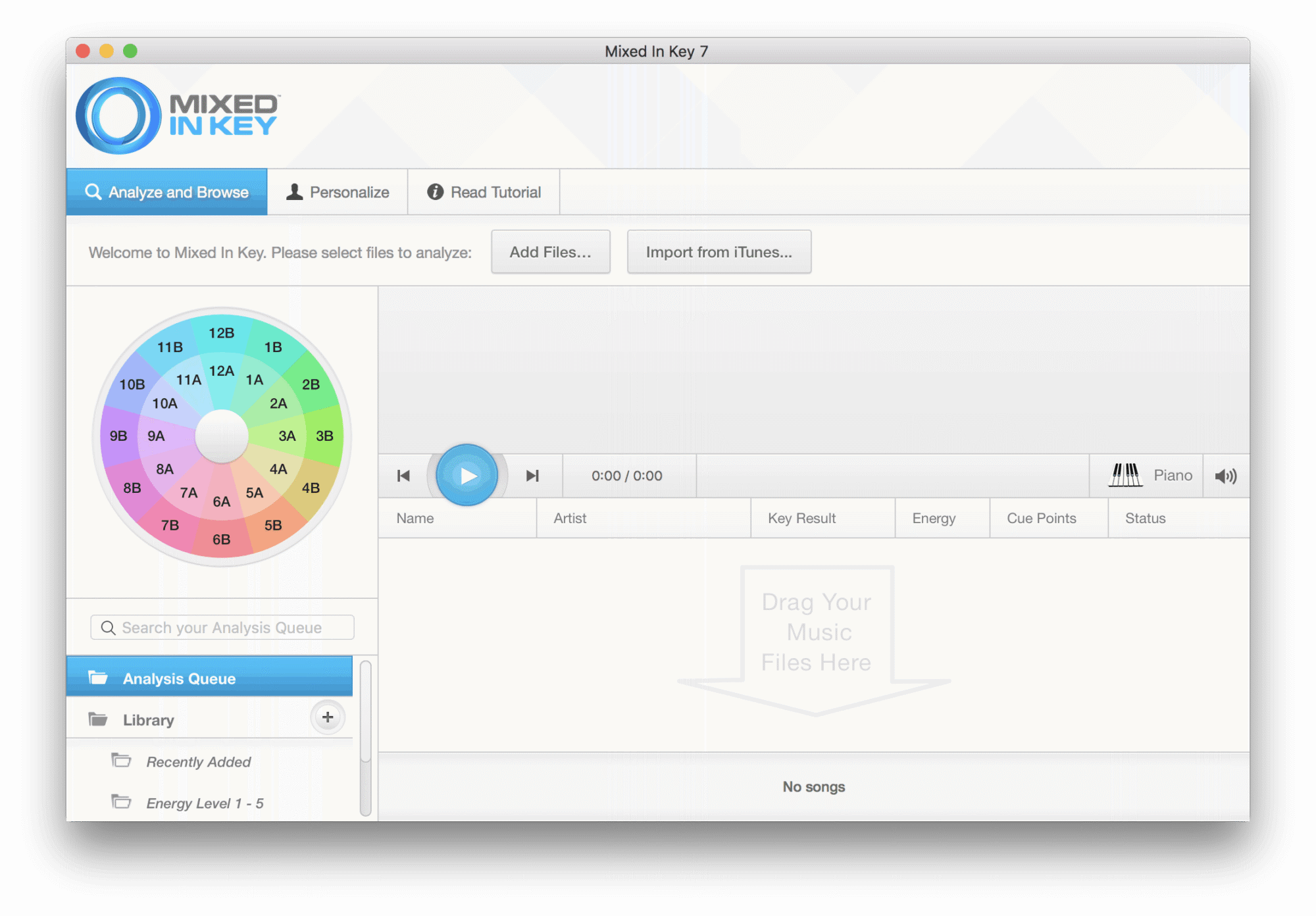
Task: Select the 8B key on the Camelot wheel
Action: pyautogui.click(x=132, y=488)
